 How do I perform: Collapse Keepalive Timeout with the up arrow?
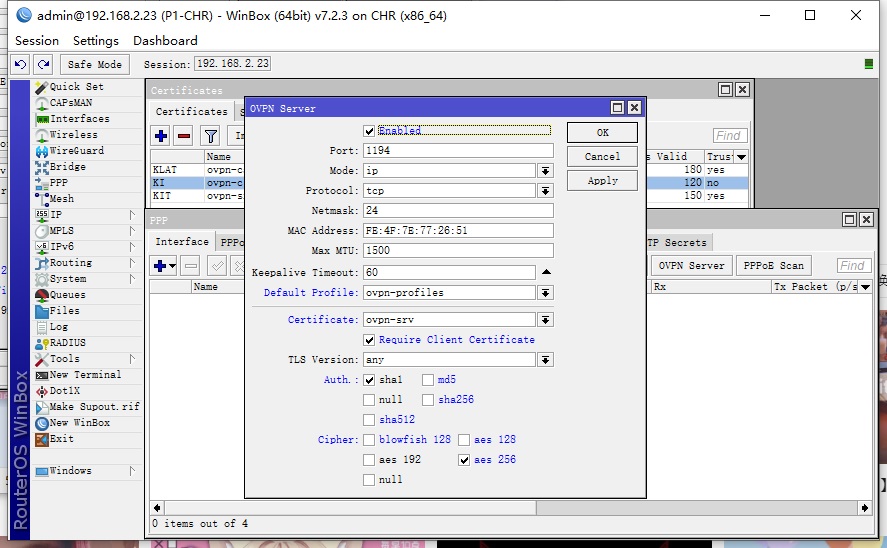(546, 272)
